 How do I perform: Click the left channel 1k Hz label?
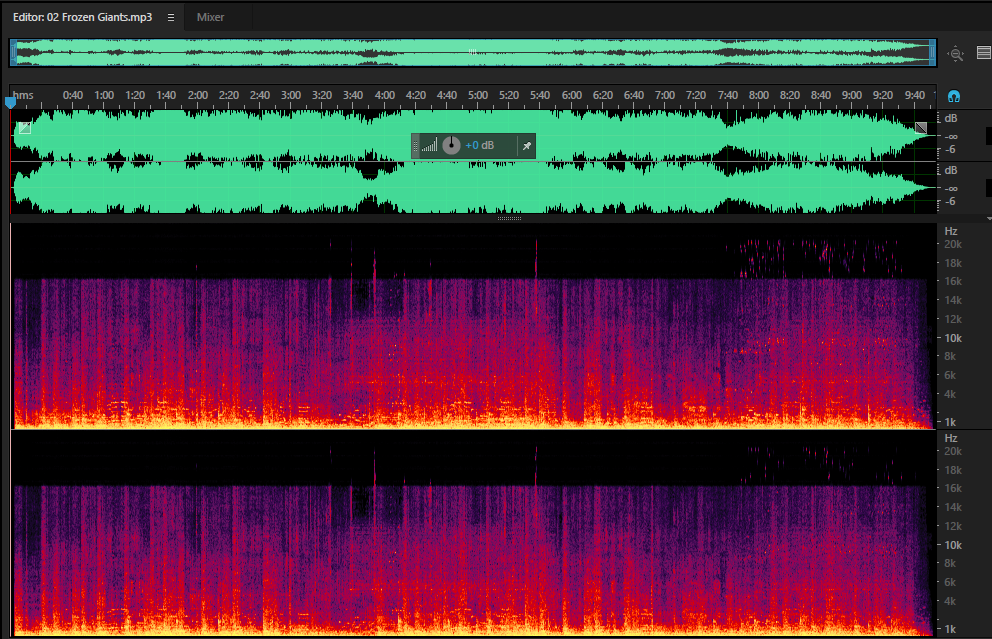coord(950,422)
